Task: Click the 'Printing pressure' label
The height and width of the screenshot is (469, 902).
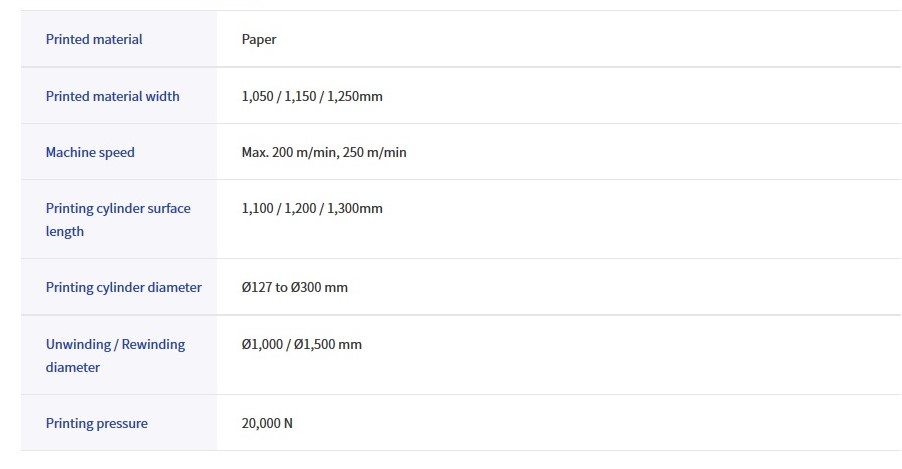Action: tap(96, 423)
